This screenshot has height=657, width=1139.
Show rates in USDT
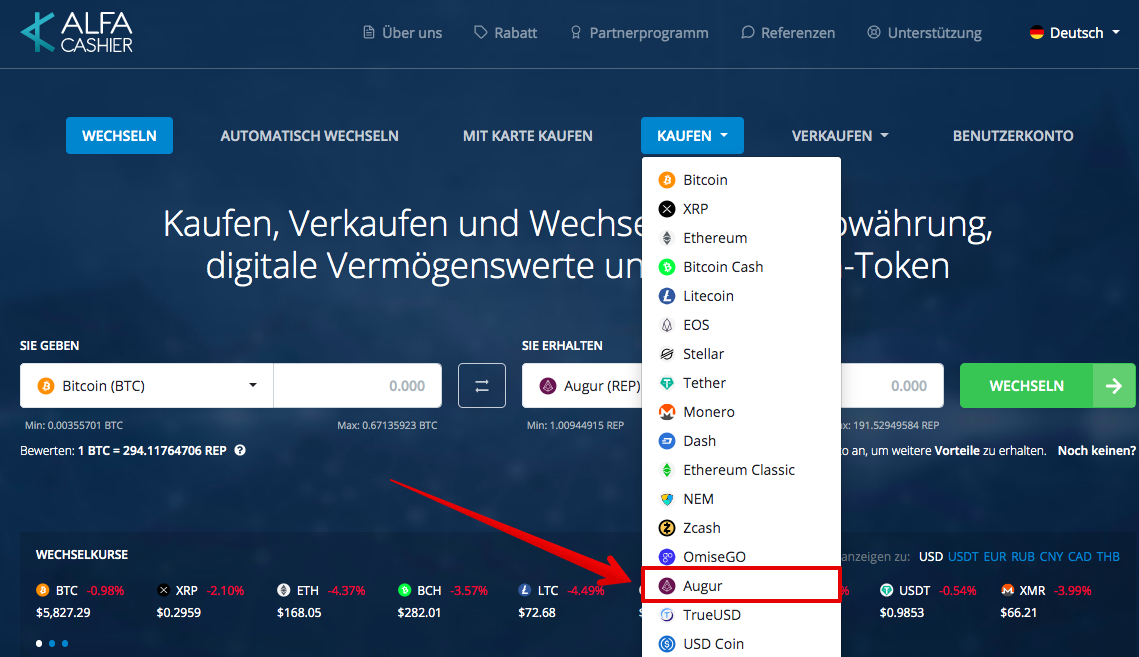963,557
